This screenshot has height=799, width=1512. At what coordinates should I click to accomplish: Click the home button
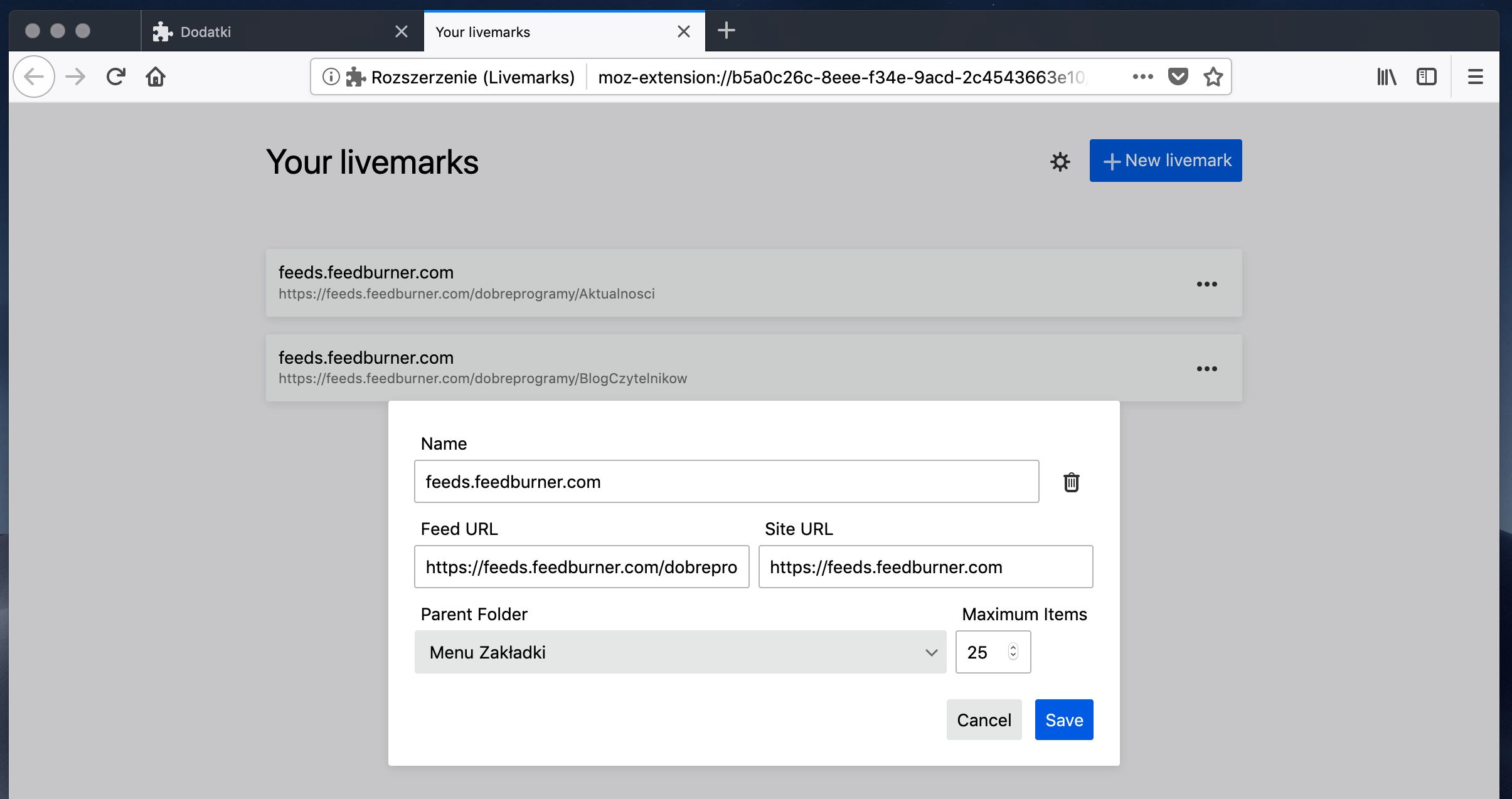coord(155,77)
